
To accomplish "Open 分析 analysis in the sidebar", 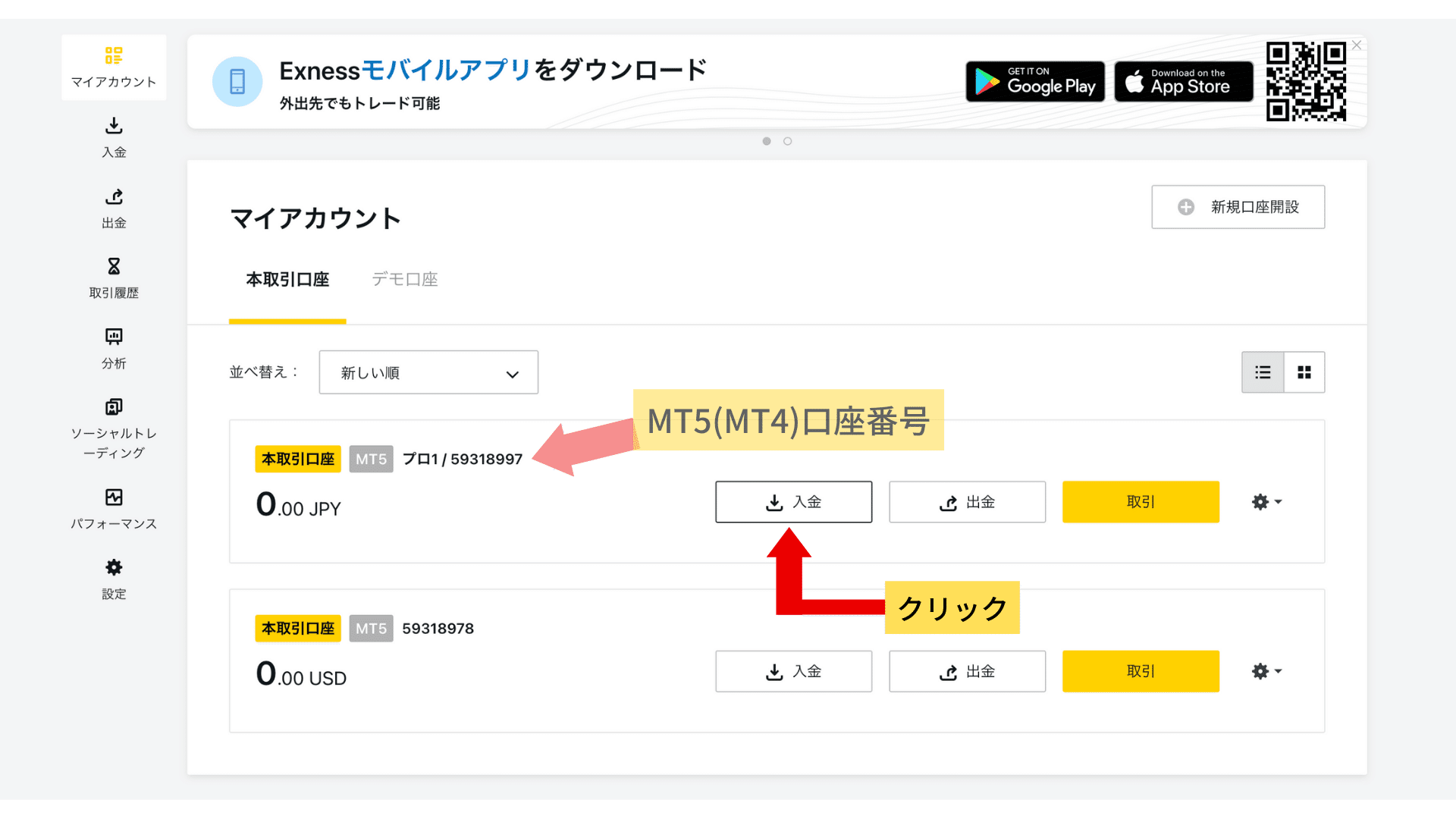I will (114, 349).
